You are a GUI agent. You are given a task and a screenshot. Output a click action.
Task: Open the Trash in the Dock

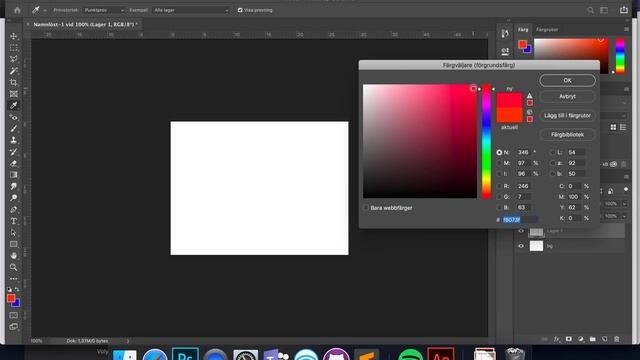click(515, 354)
